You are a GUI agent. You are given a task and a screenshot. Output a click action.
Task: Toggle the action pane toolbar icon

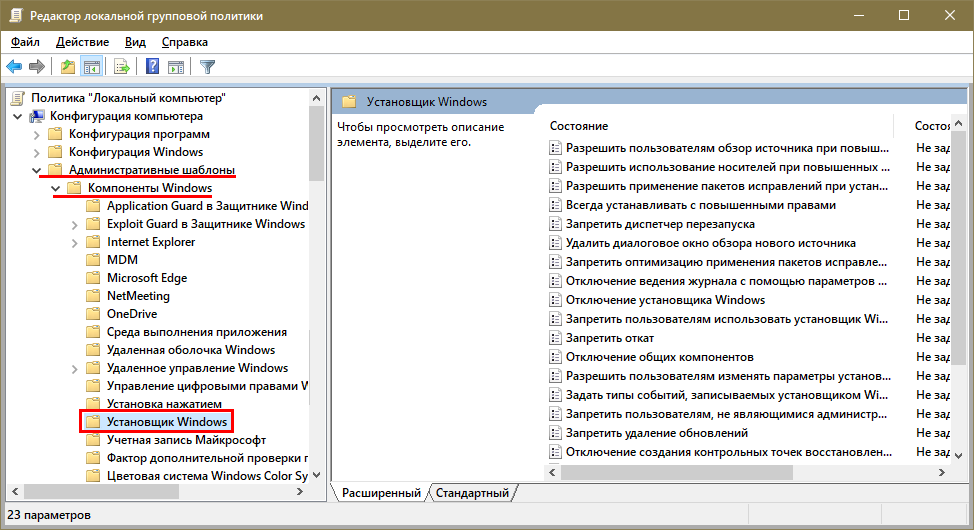(x=176, y=67)
